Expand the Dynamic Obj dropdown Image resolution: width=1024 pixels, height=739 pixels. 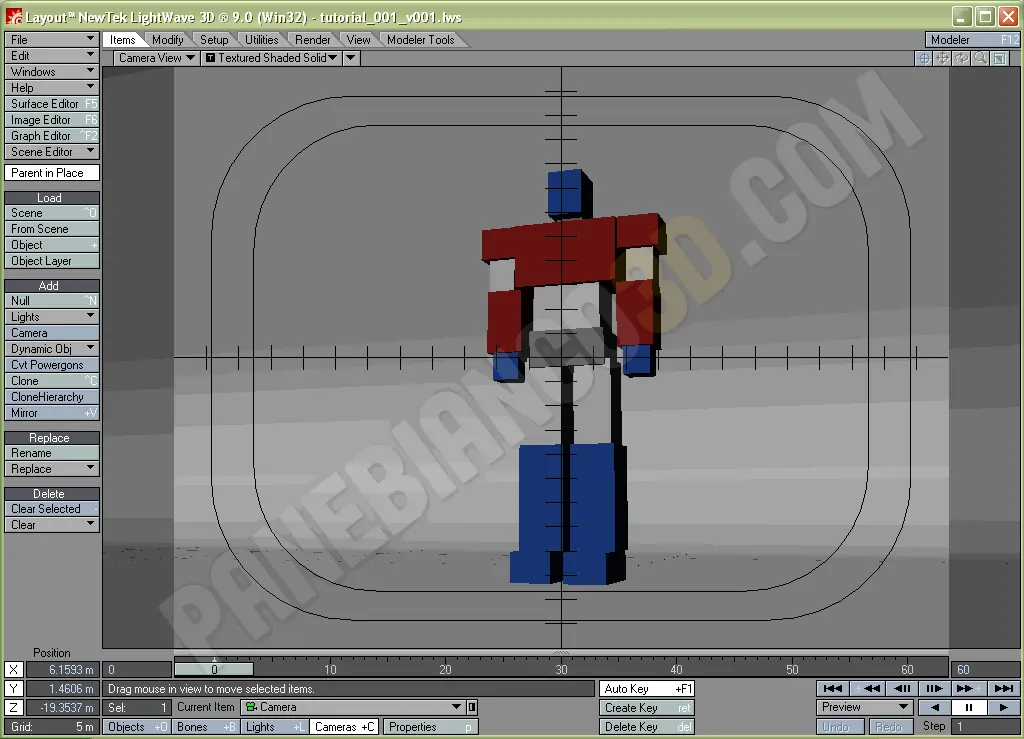[52, 349]
